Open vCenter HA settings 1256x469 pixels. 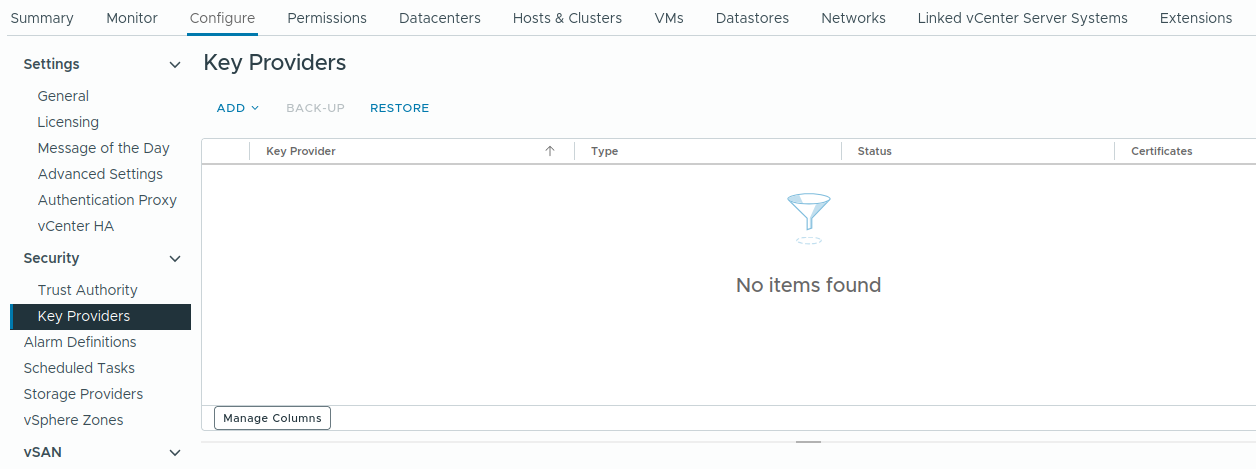tap(76, 226)
